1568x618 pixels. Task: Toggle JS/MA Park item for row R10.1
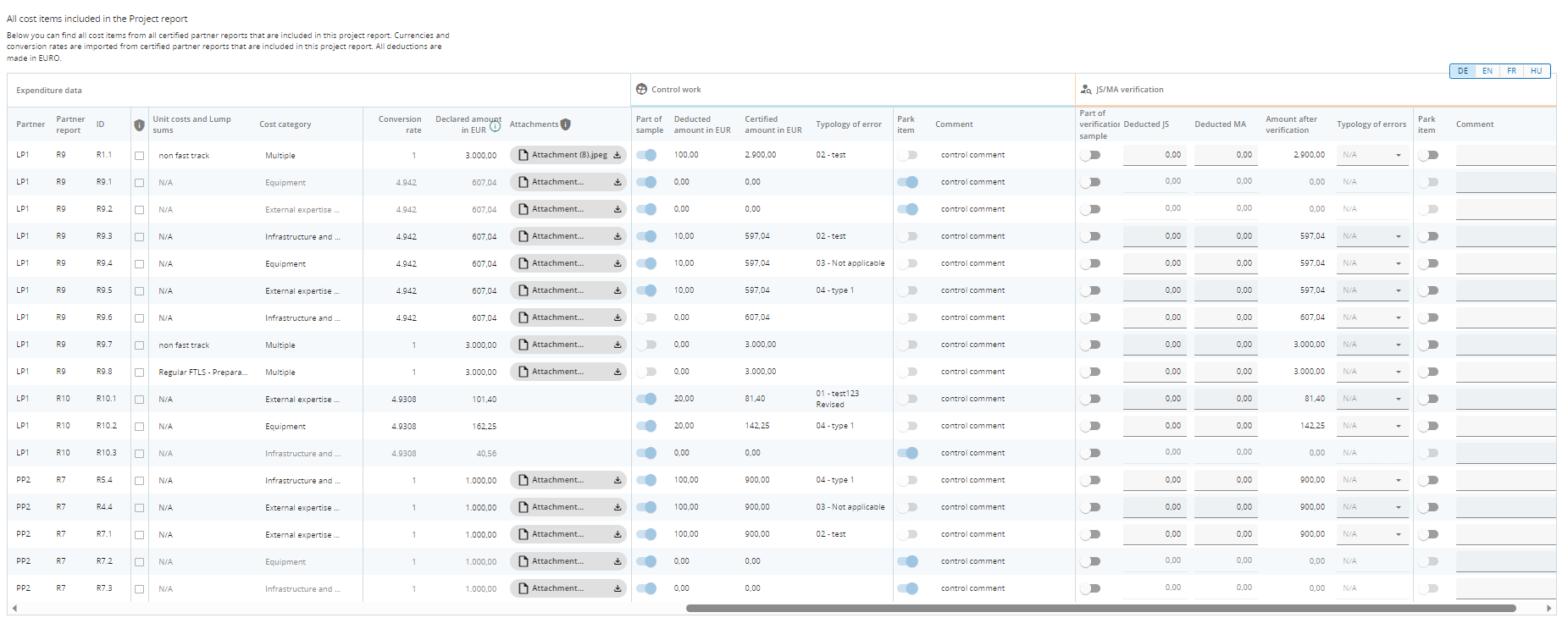point(1428,399)
